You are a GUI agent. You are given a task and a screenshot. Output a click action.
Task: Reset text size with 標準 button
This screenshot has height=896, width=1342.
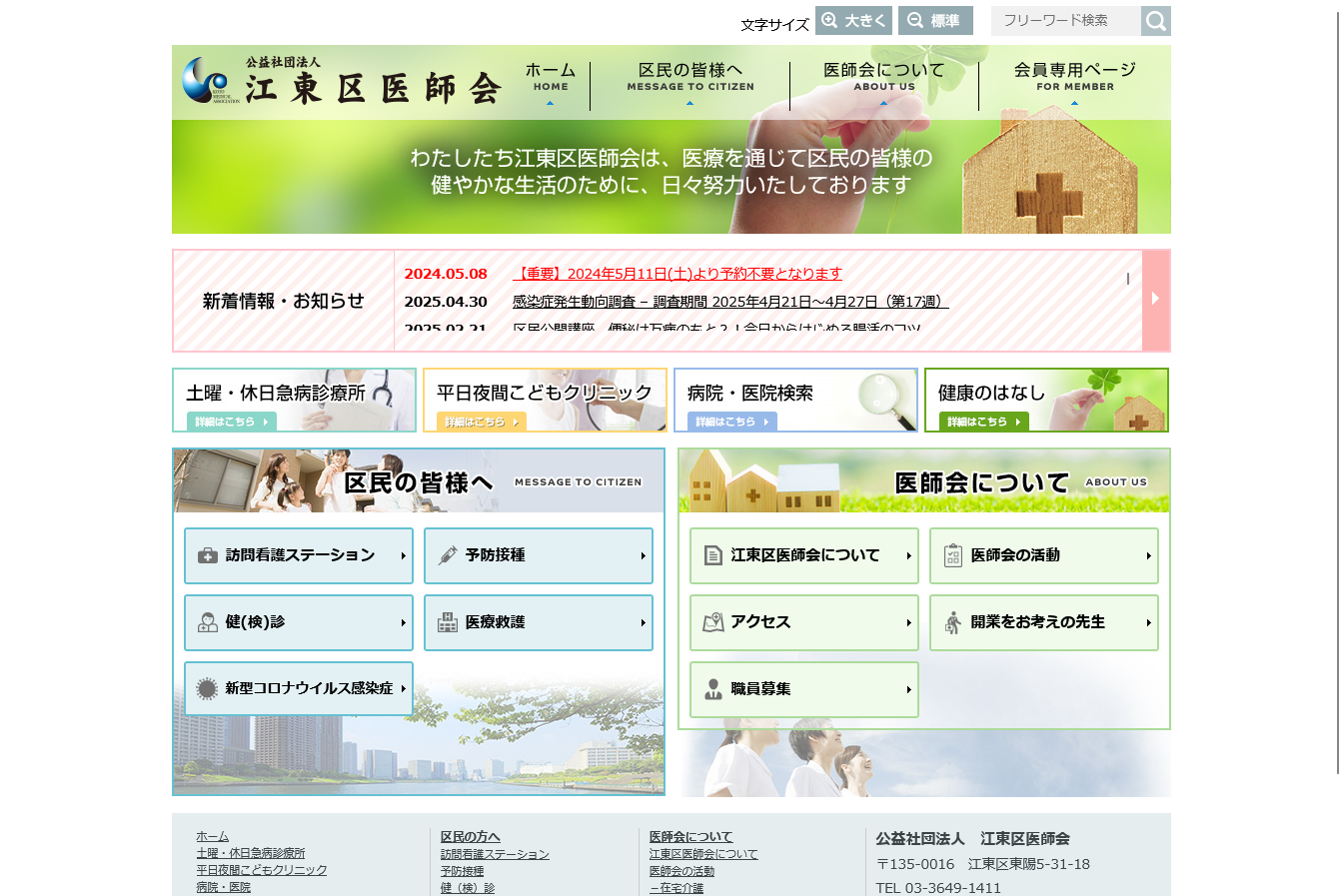point(935,21)
